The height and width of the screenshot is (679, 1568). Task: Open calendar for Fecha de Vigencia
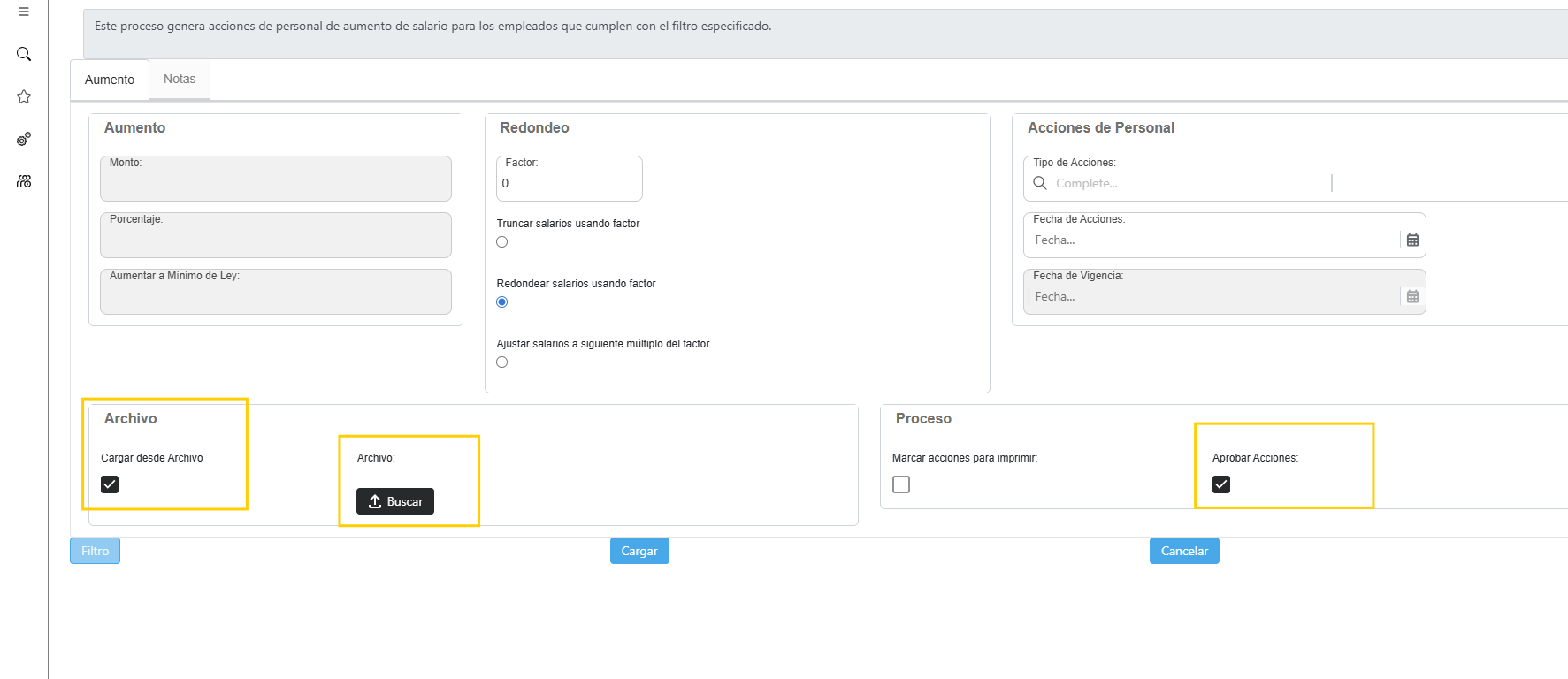coord(1412,296)
